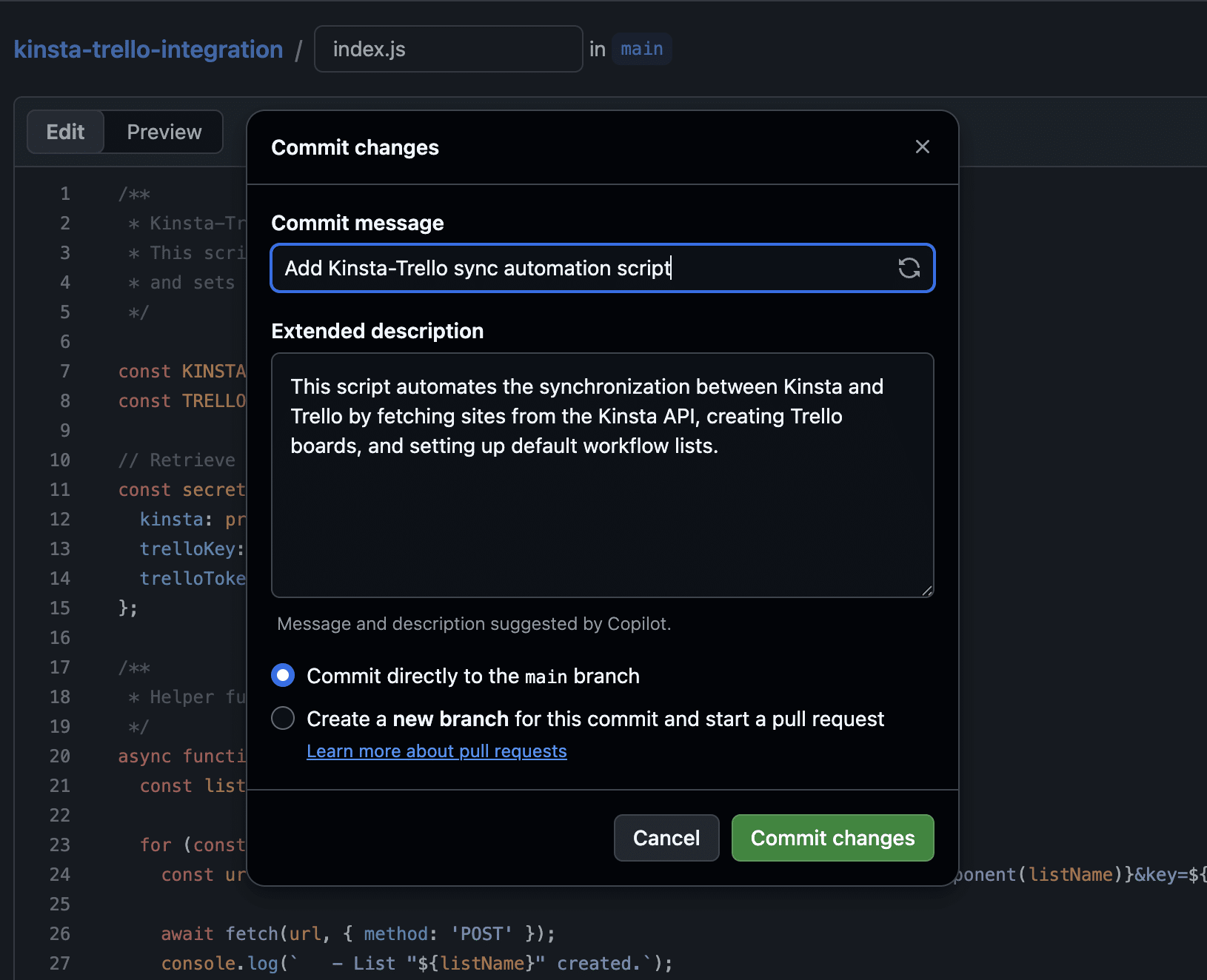The image size is (1207, 980).
Task: Switch to the Edit tab
Action: 65,132
